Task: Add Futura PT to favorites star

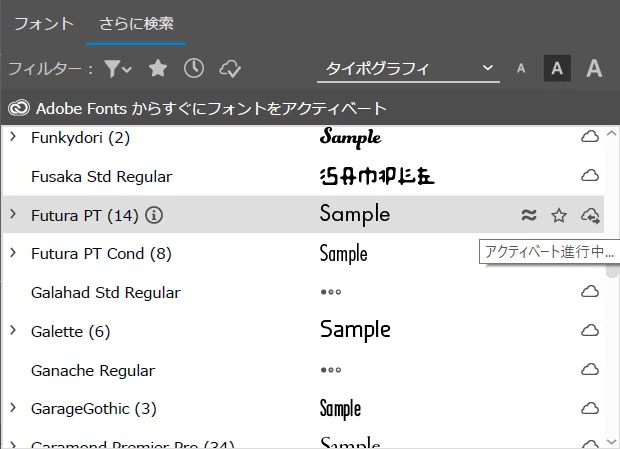Action: click(x=559, y=215)
